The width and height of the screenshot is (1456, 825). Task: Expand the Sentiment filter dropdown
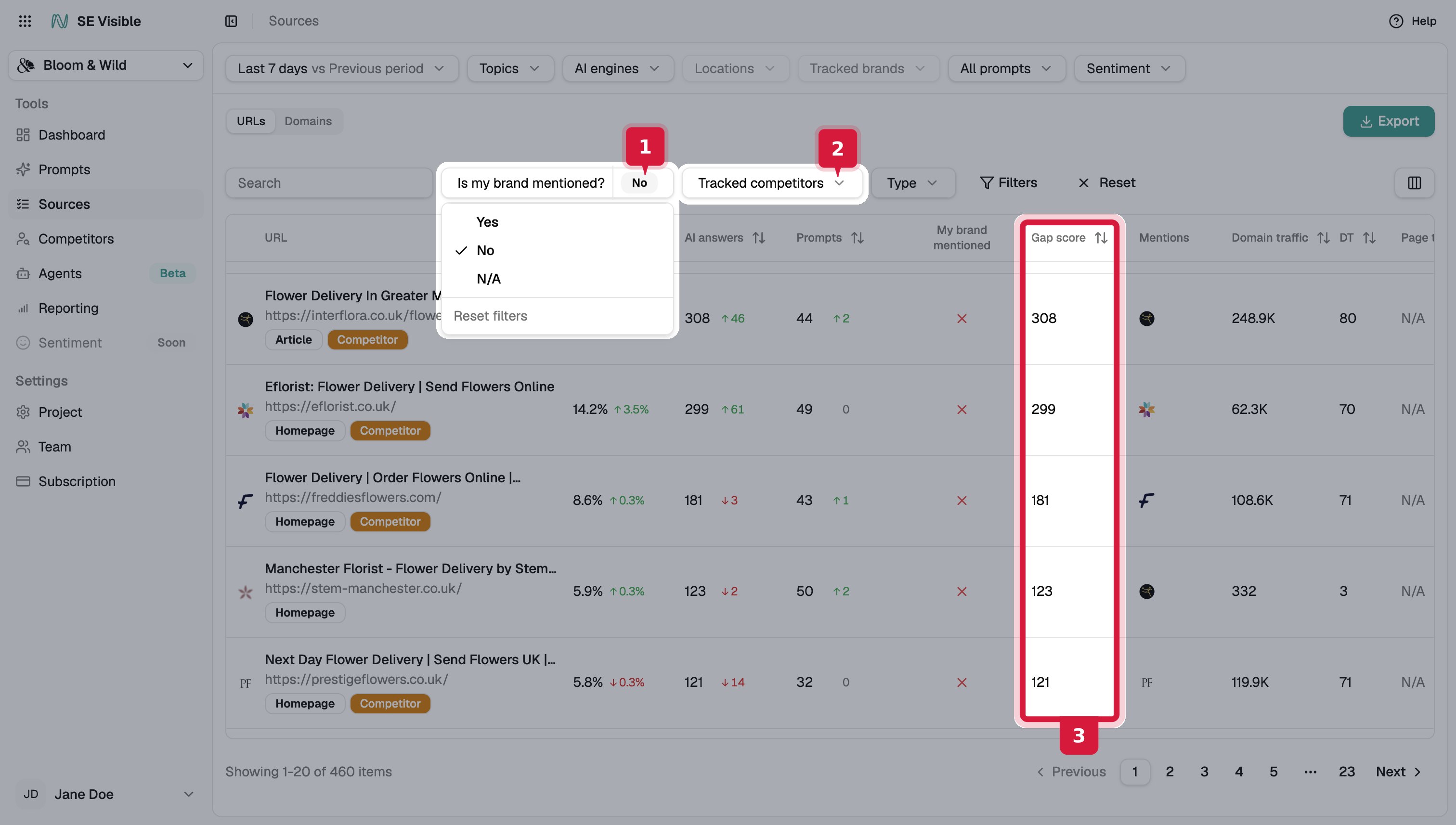(x=1129, y=68)
